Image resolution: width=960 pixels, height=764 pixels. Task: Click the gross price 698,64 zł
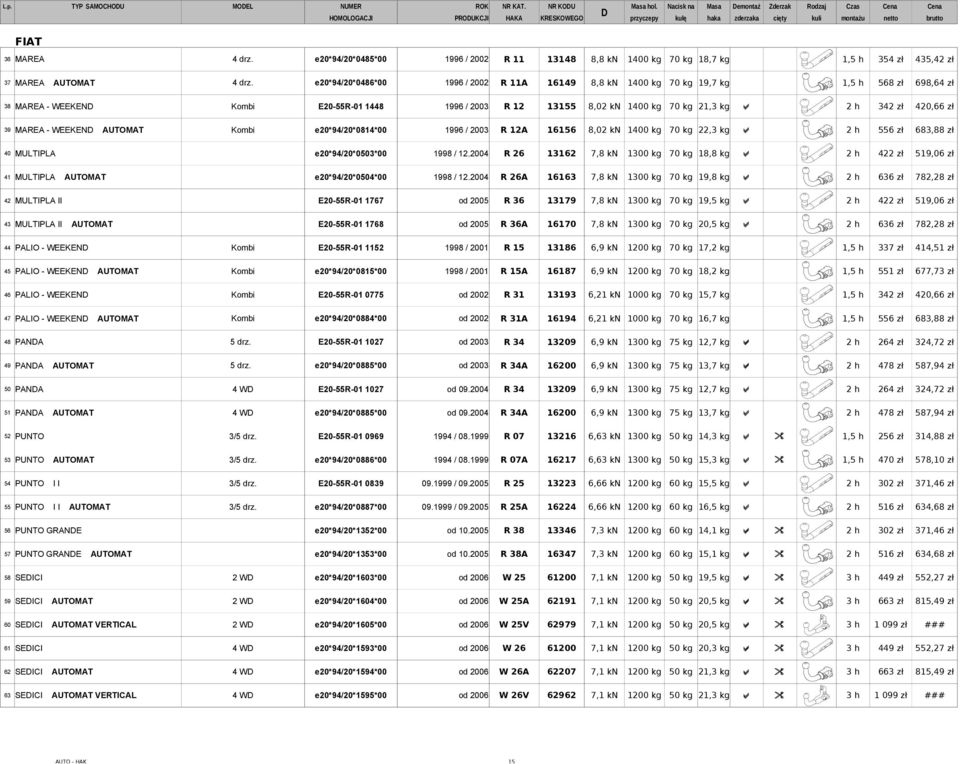click(934, 83)
